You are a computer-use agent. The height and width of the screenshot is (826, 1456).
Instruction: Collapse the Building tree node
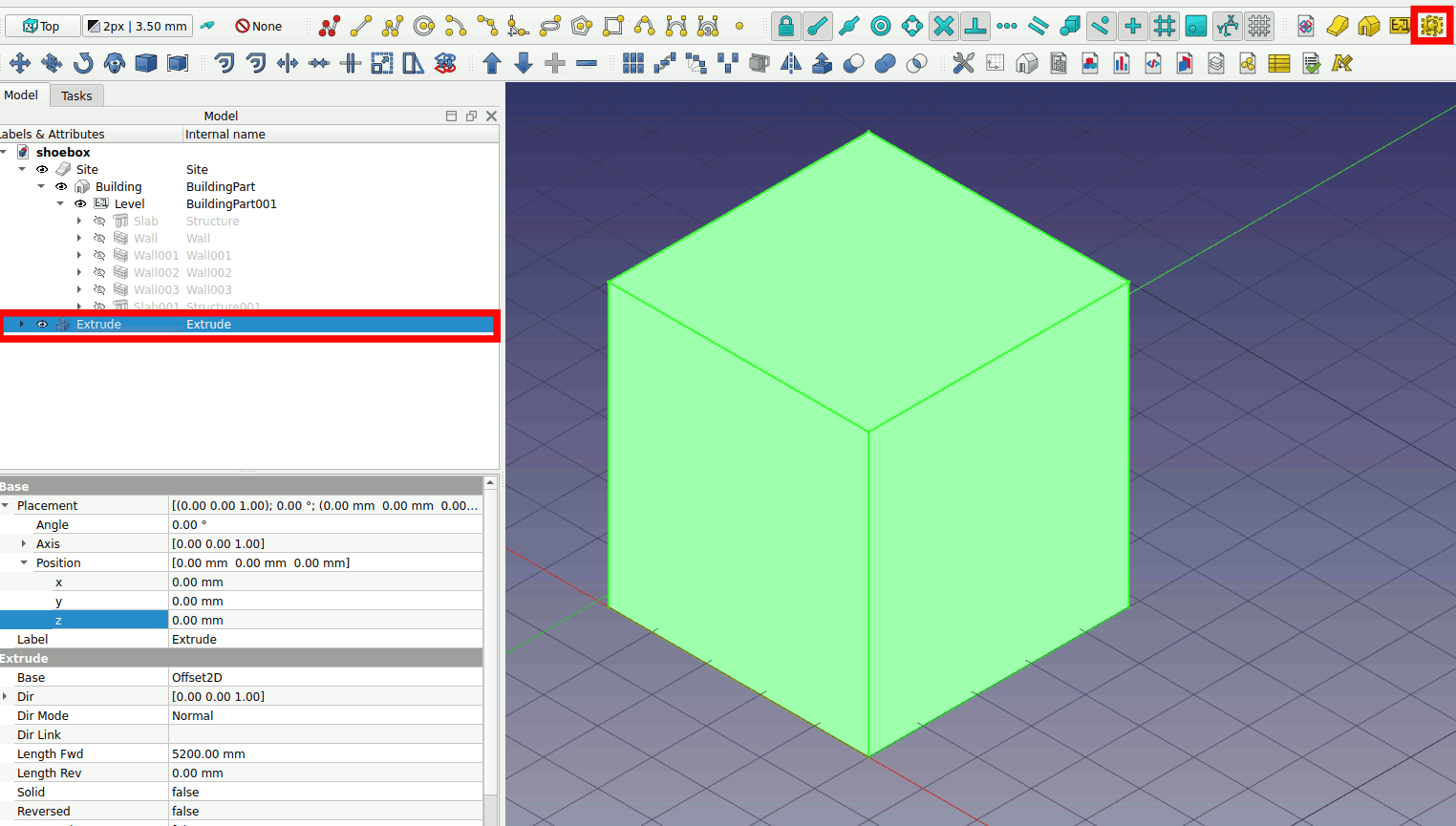pyautogui.click(x=41, y=187)
